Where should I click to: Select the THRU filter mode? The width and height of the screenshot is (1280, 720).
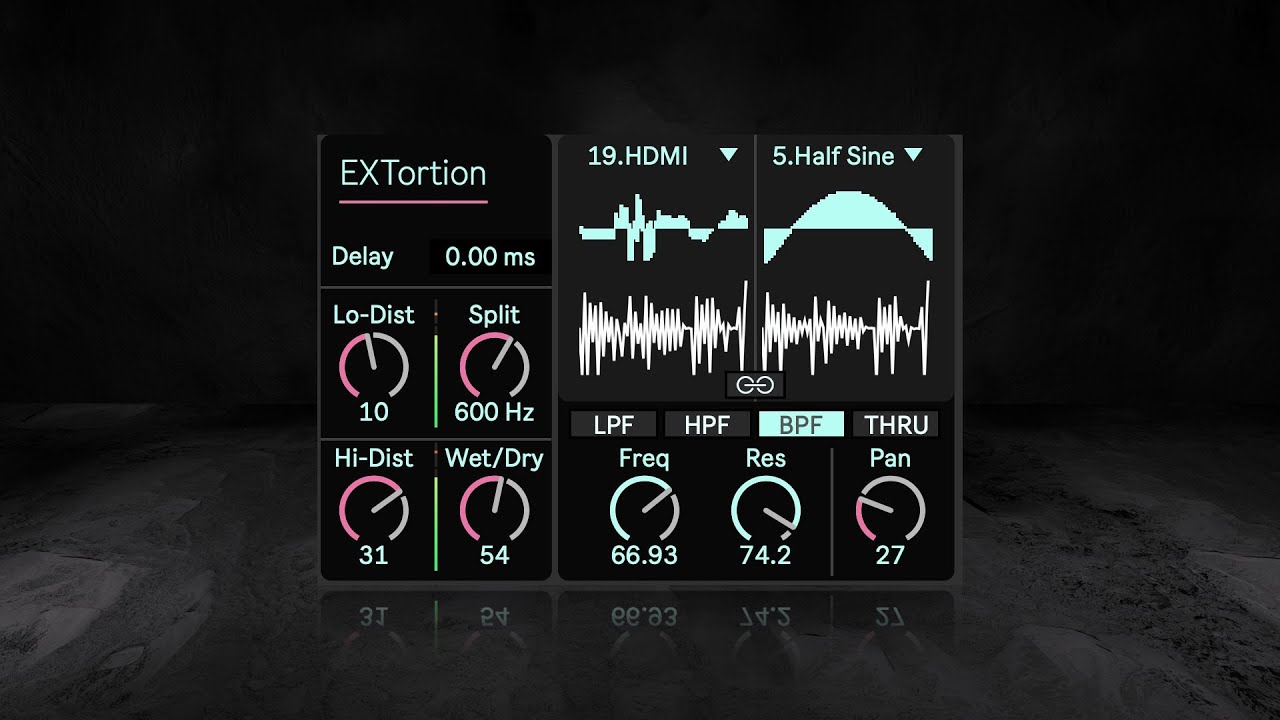pos(896,424)
